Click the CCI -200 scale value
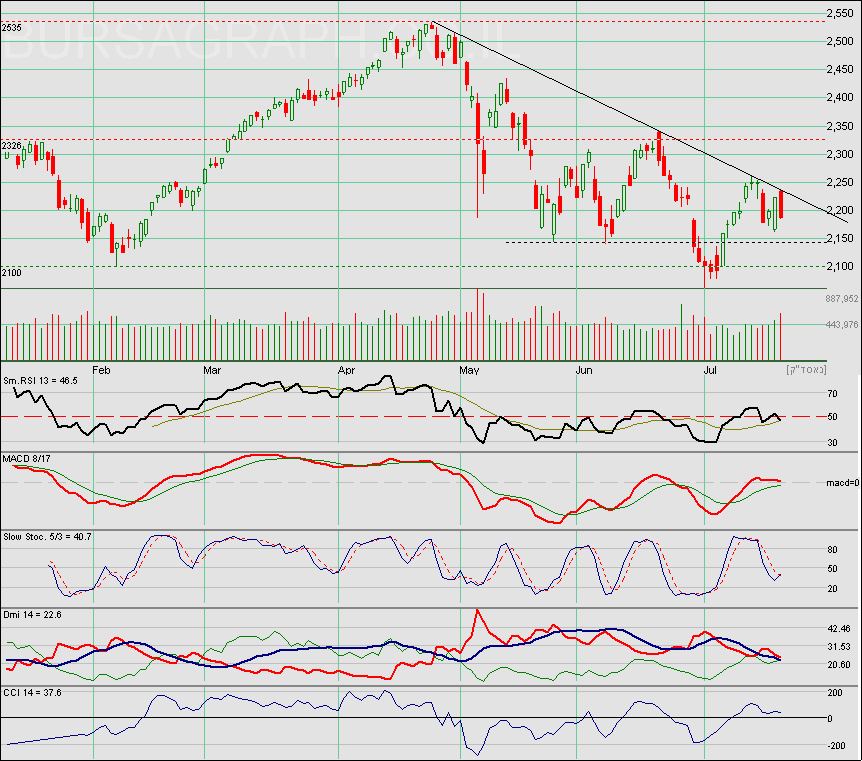Screen dimensions: 862x761 click(x=836, y=746)
